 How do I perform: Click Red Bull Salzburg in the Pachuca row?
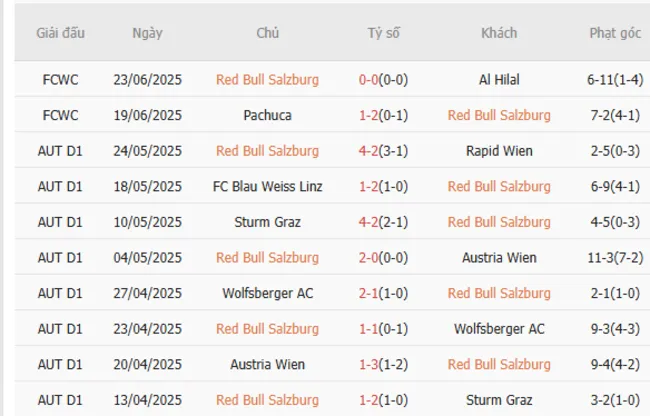[499, 115]
